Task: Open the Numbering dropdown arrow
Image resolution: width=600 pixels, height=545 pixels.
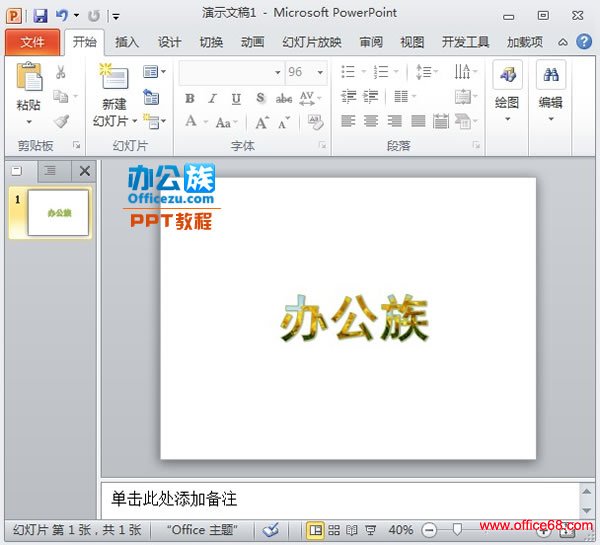Action: click(396, 72)
